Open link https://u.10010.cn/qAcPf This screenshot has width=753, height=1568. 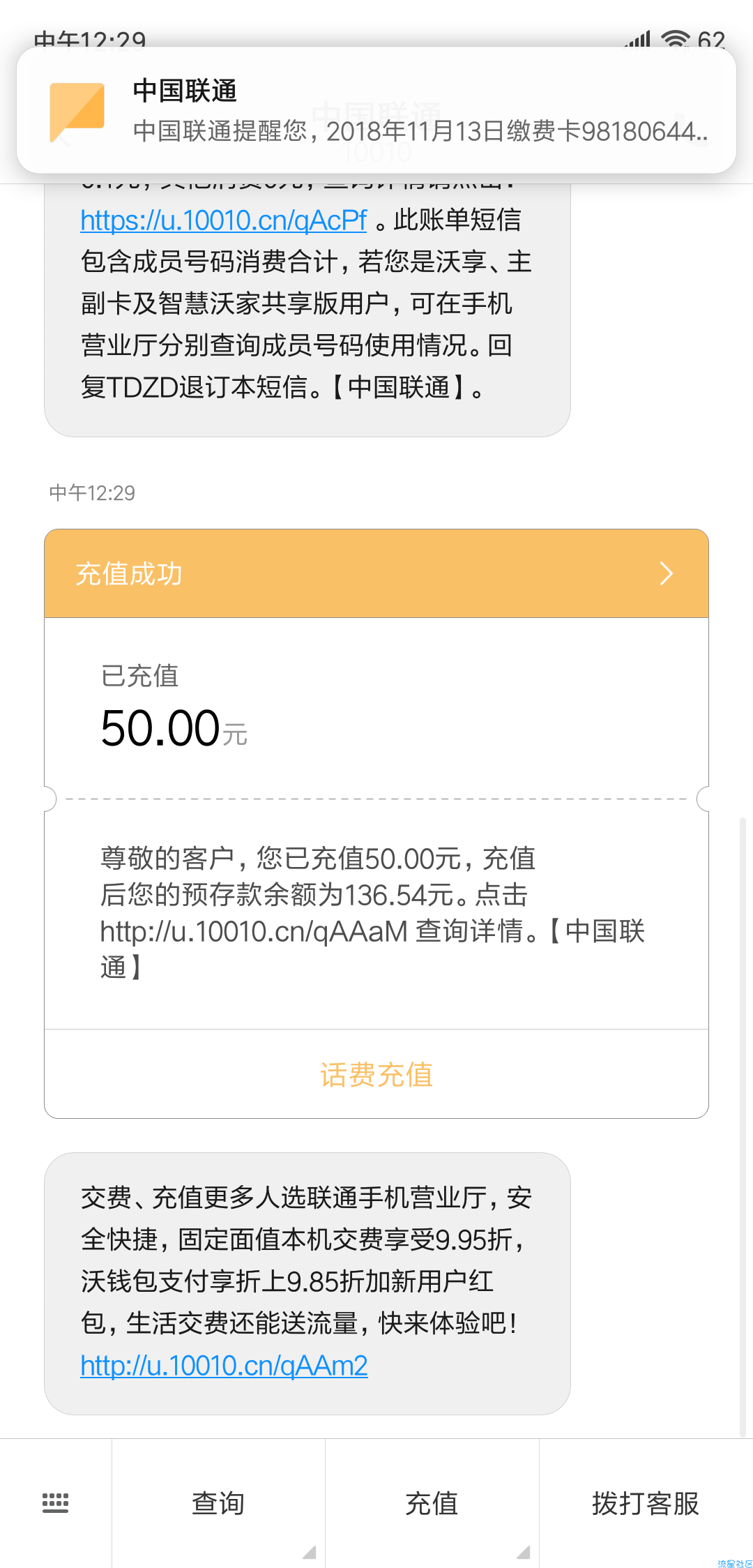(x=224, y=220)
